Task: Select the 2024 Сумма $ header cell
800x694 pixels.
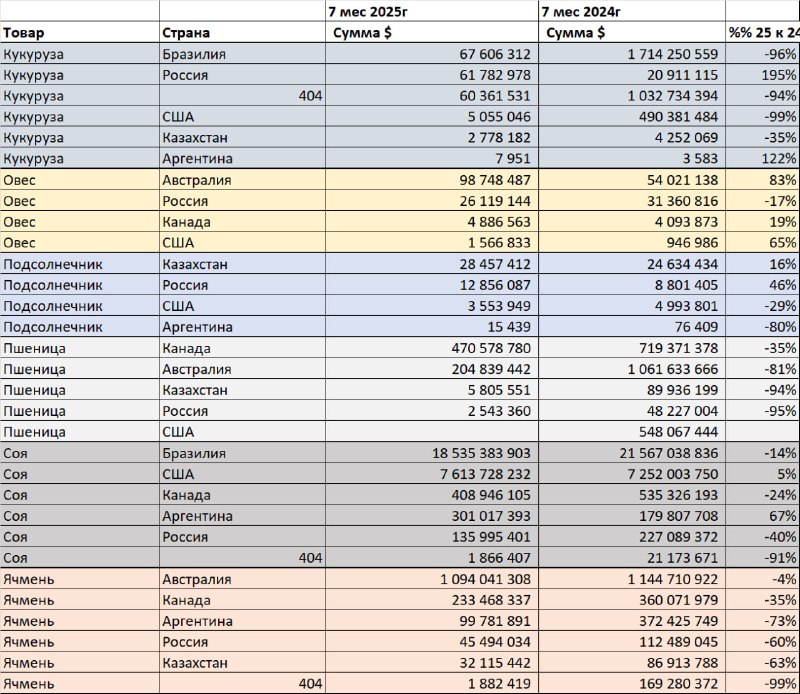Action: click(x=632, y=32)
